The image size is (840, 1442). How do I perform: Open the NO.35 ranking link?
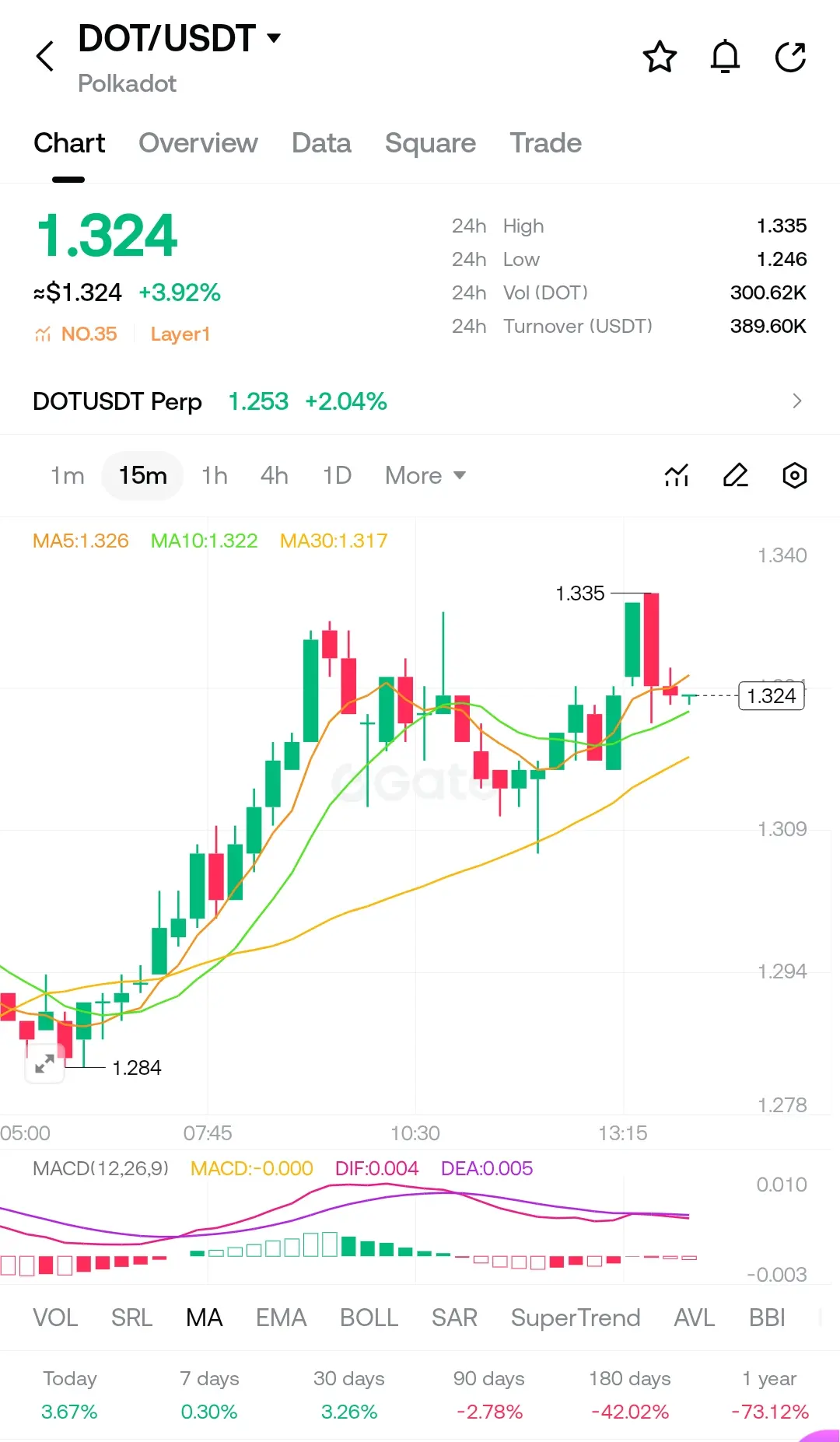[x=89, y=334]
